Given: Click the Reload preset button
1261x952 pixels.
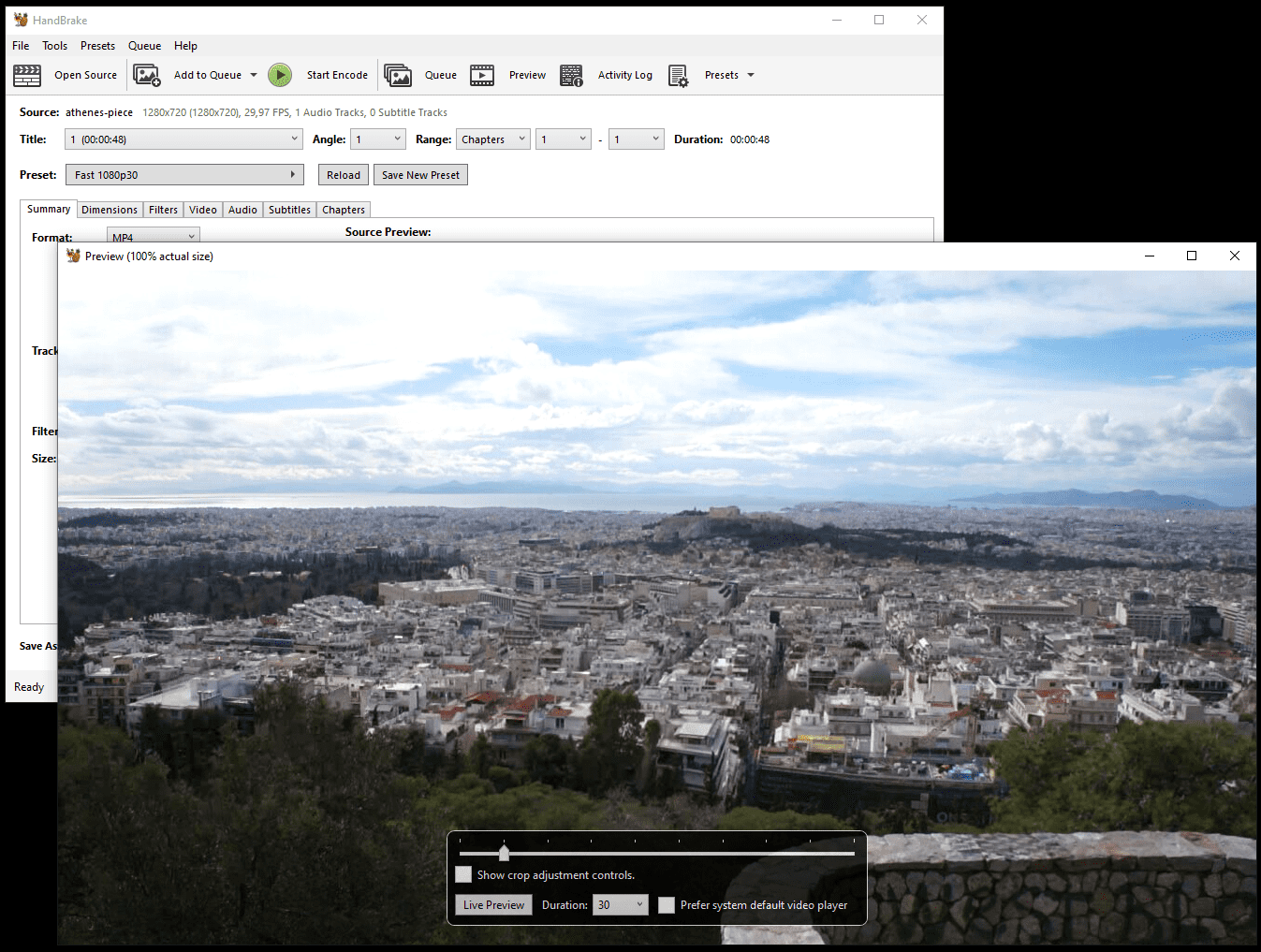Looking at the screenshot, I should (x=344, y=175).
